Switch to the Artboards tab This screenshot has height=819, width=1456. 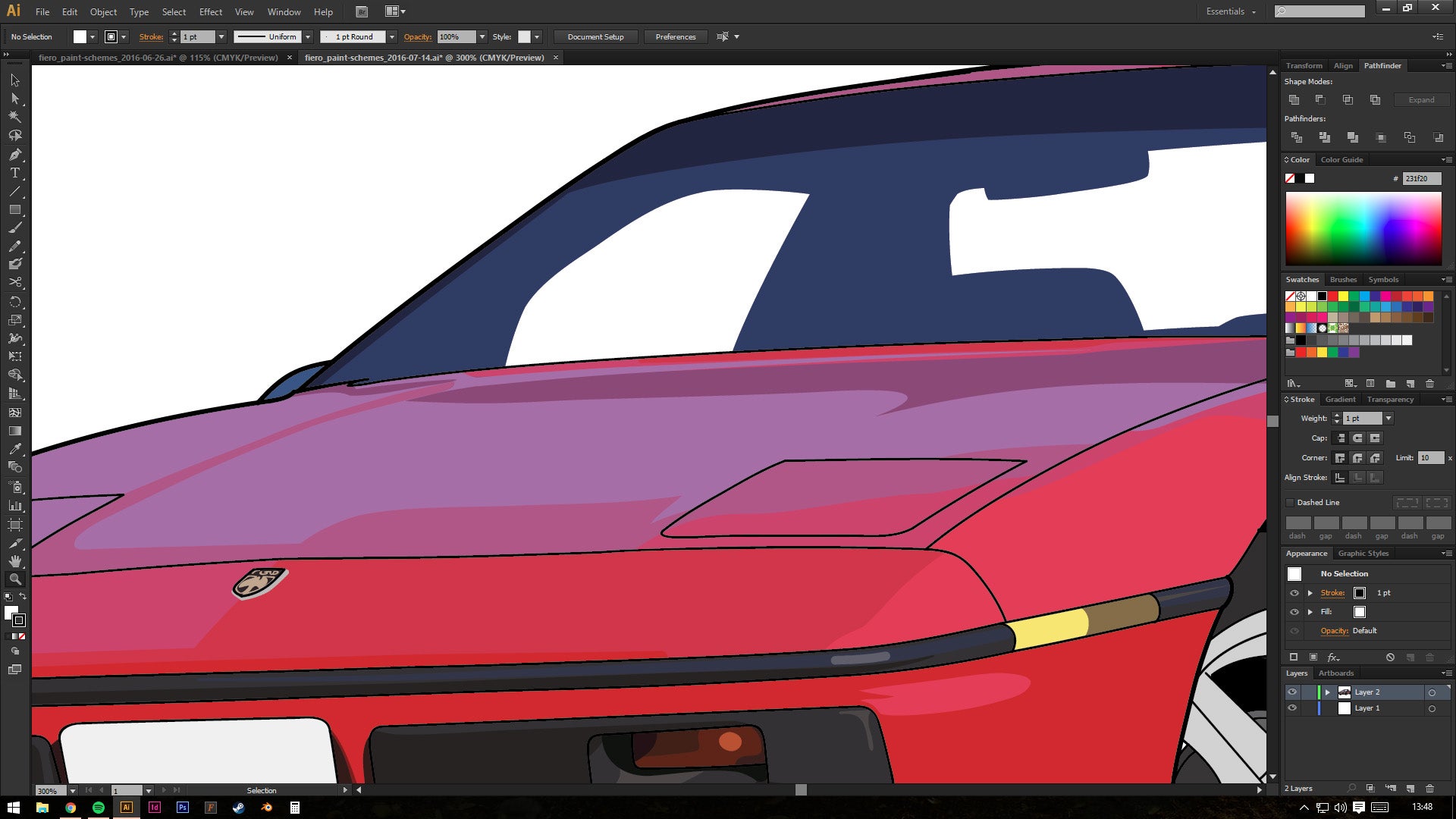tap(1335, 673)
